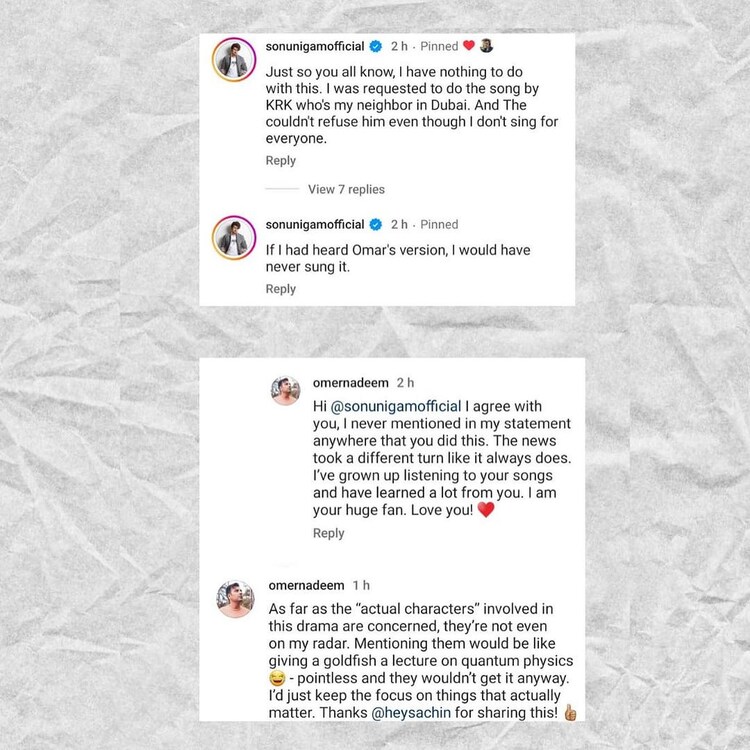Screen dimensions: 750x750
Task: Reply to the Omar's version comment
Action: click(x=281, y=289)
